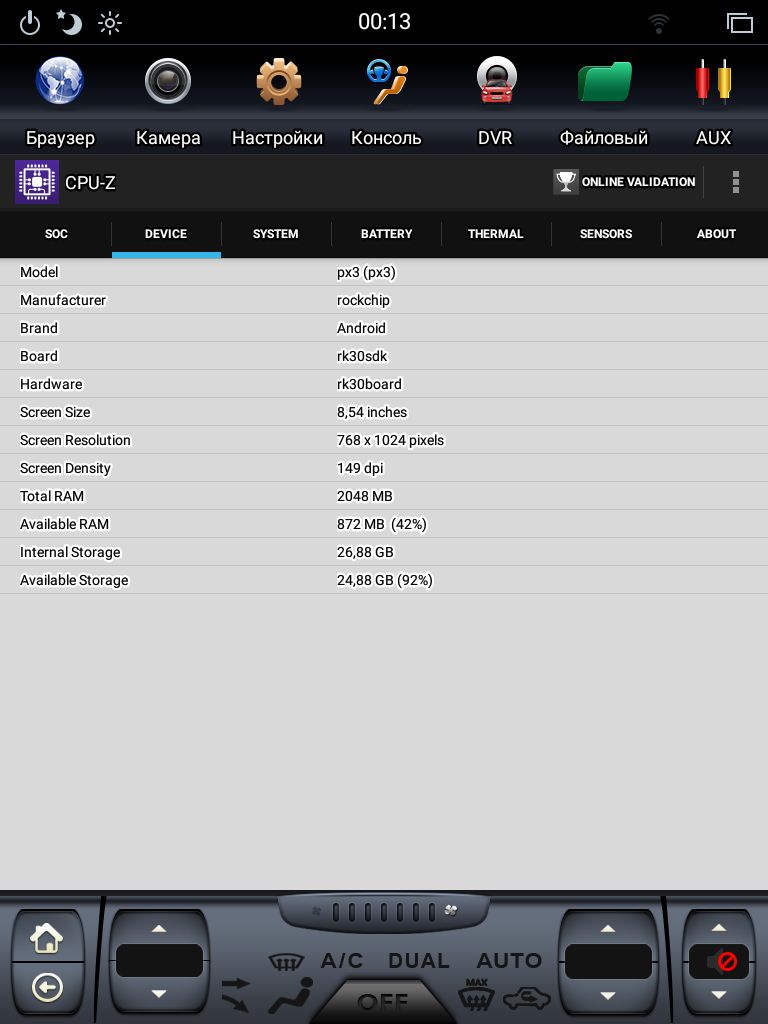Image resolution: width=768 pixels, height=1024 pixels.
Task: Go to the THERMAL tab
Action: (496, 234)
